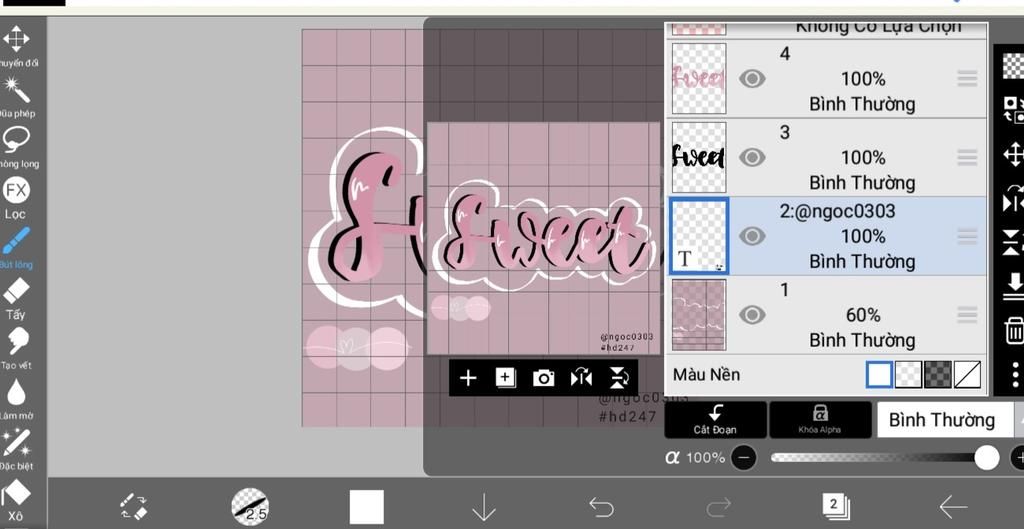Select the text layer 2 thumbnail
The width and height of the screenshot is (1024, 529).
(x=699, y=236)
